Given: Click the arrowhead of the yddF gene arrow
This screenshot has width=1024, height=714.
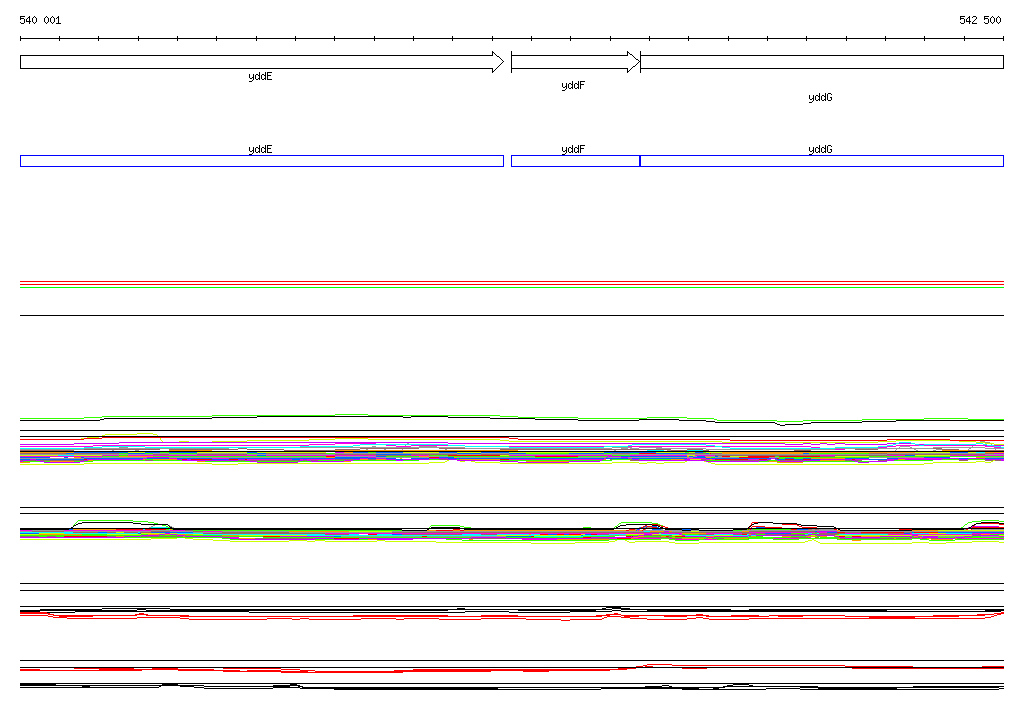Looking at the screenshot, I should 633,62.
